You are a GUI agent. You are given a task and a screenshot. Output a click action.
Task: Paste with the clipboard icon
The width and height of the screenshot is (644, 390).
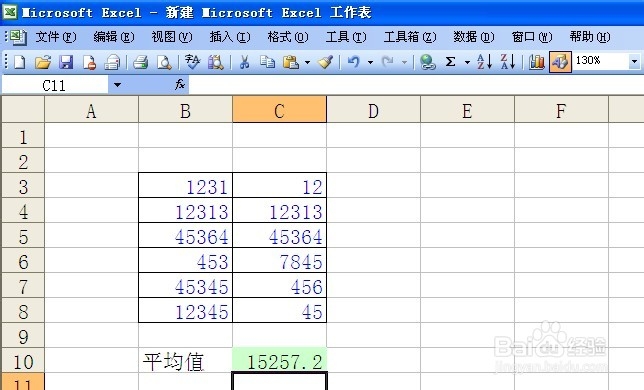tap(291, 62)
